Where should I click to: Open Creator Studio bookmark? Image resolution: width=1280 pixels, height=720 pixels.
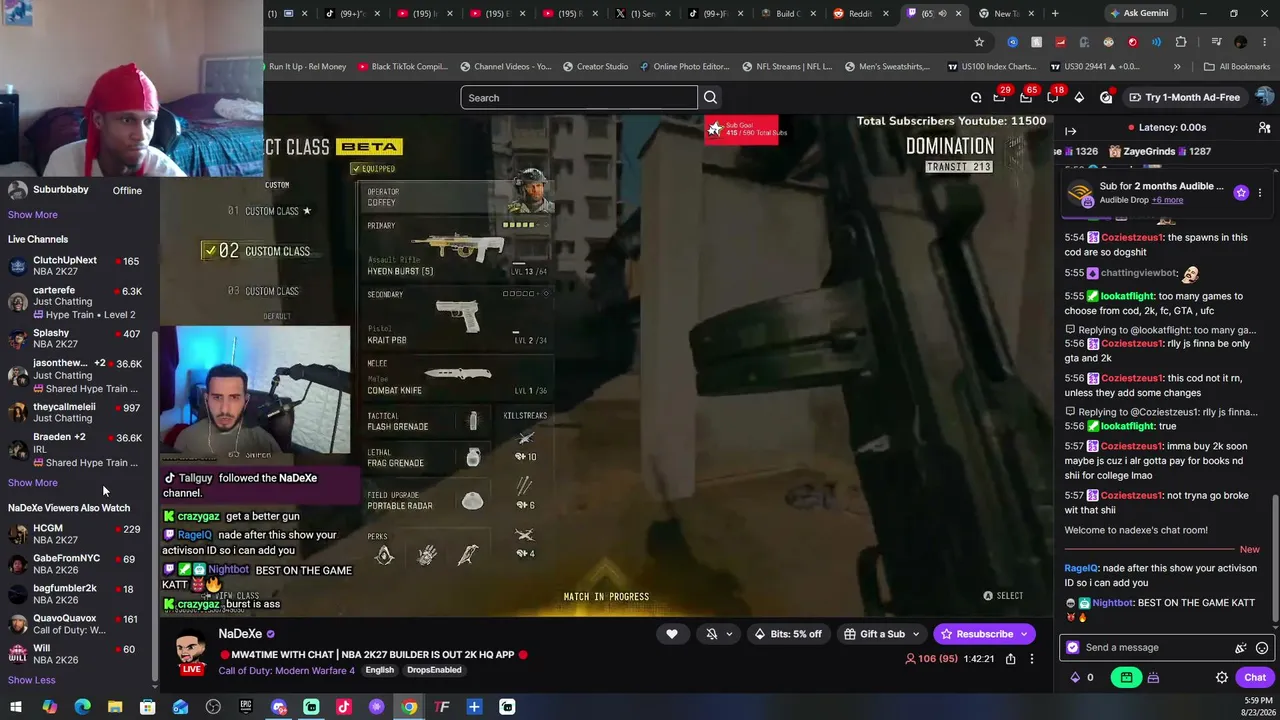click(595, 67)
